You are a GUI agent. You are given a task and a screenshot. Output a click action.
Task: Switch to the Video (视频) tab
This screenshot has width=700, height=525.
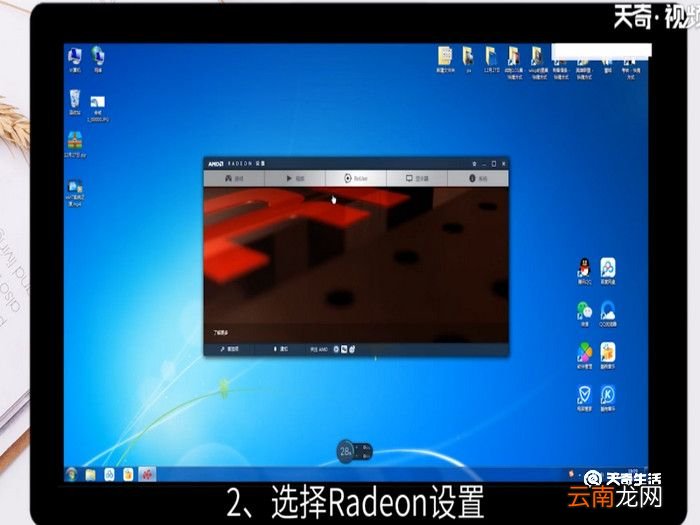pyautogui.click(x=295, y=178)
